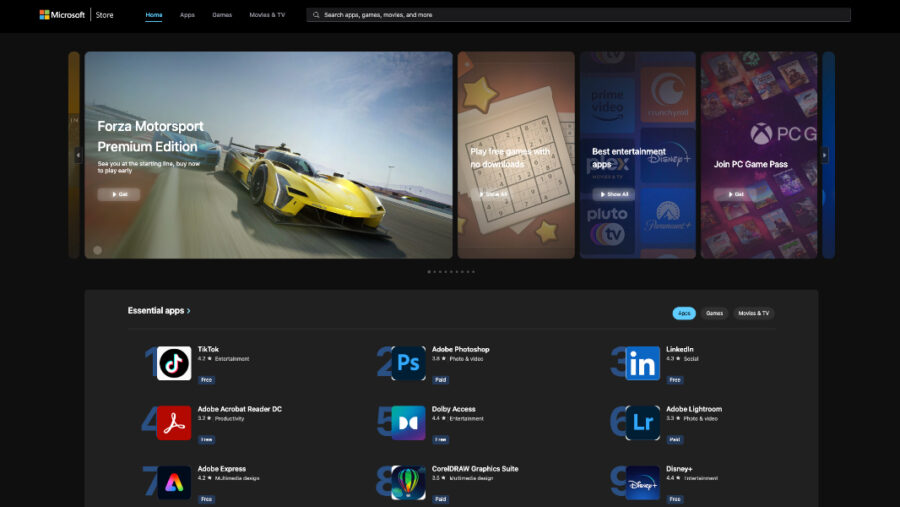
Task: Open Join PC Game Pass card
Action: click(759, 155)
